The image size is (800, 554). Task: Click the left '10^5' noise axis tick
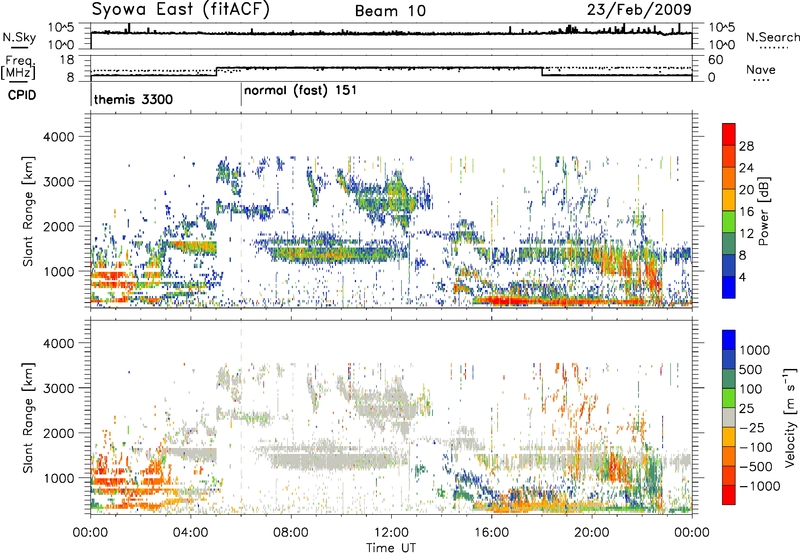point(61,27)
